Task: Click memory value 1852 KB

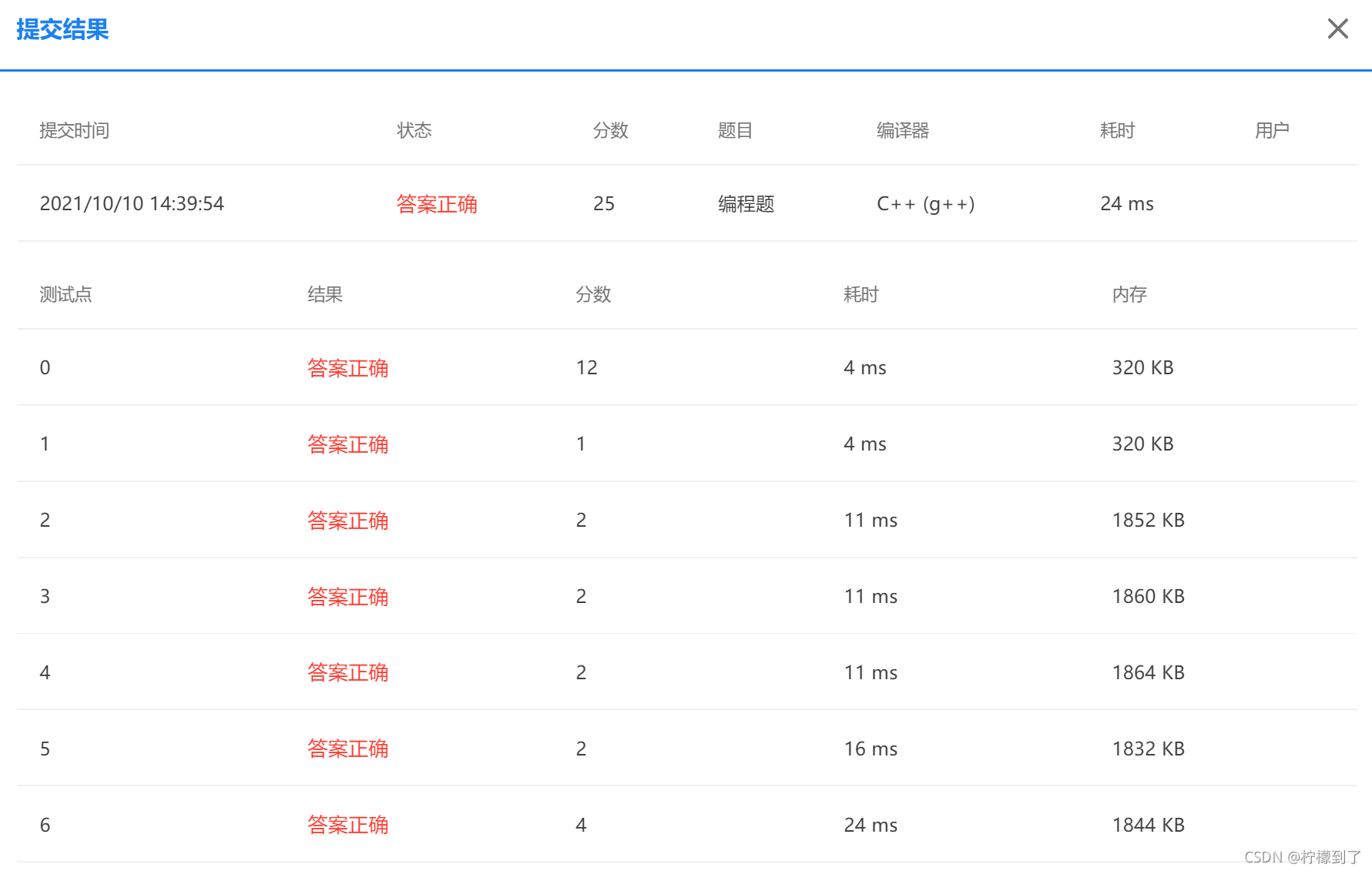Action: pos(1149,521)
